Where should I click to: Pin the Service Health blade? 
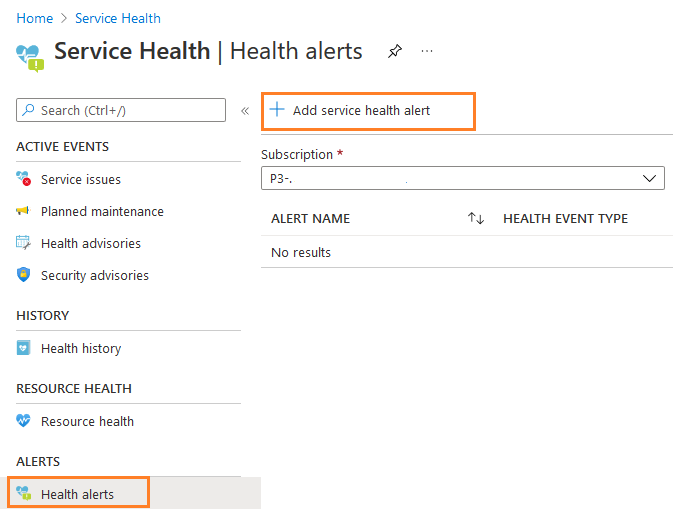[x=394, y=51]
